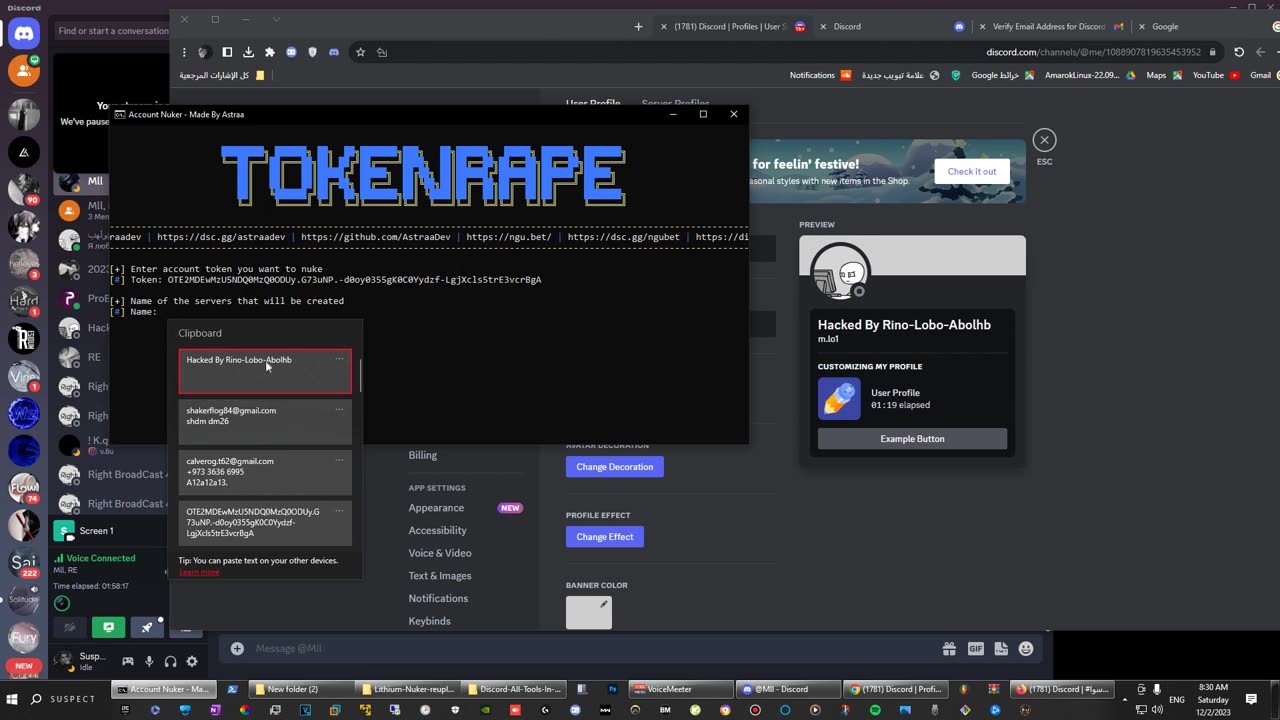Bookmark the page with the star icon
The width and height of the screenshot is (1280, 720).
[360, 52]
